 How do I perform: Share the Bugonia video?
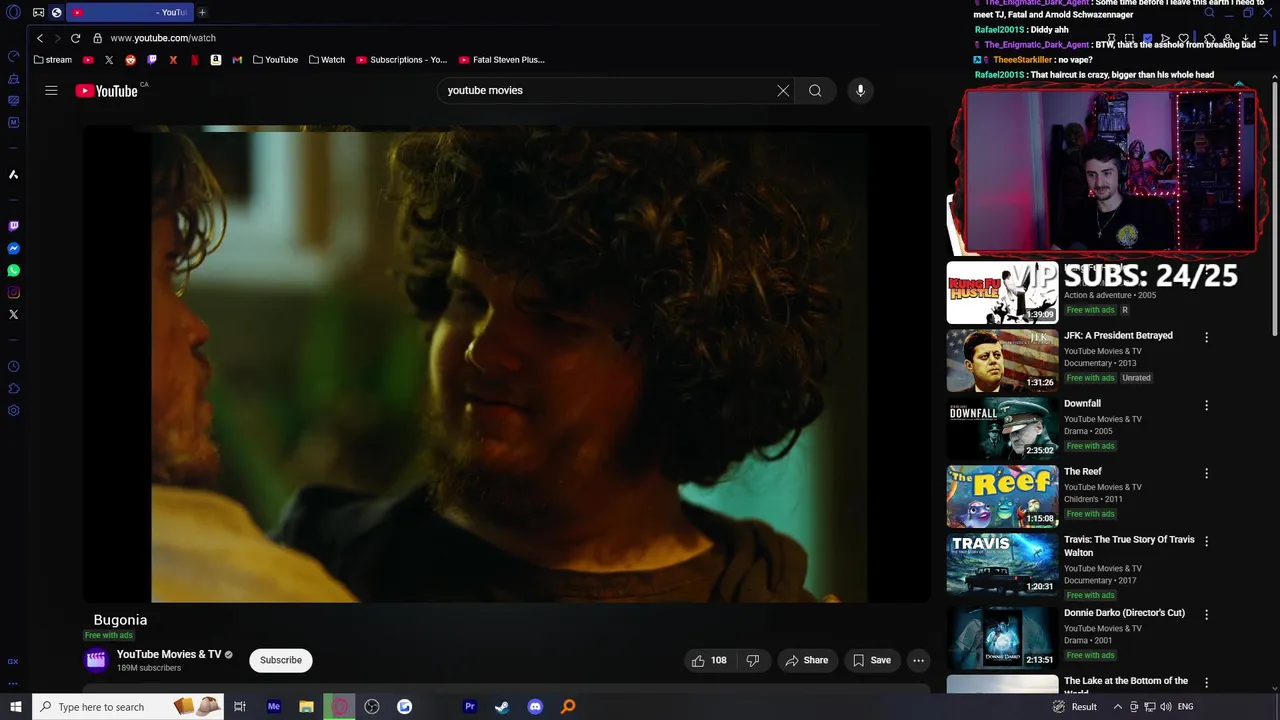pos(807,660)
